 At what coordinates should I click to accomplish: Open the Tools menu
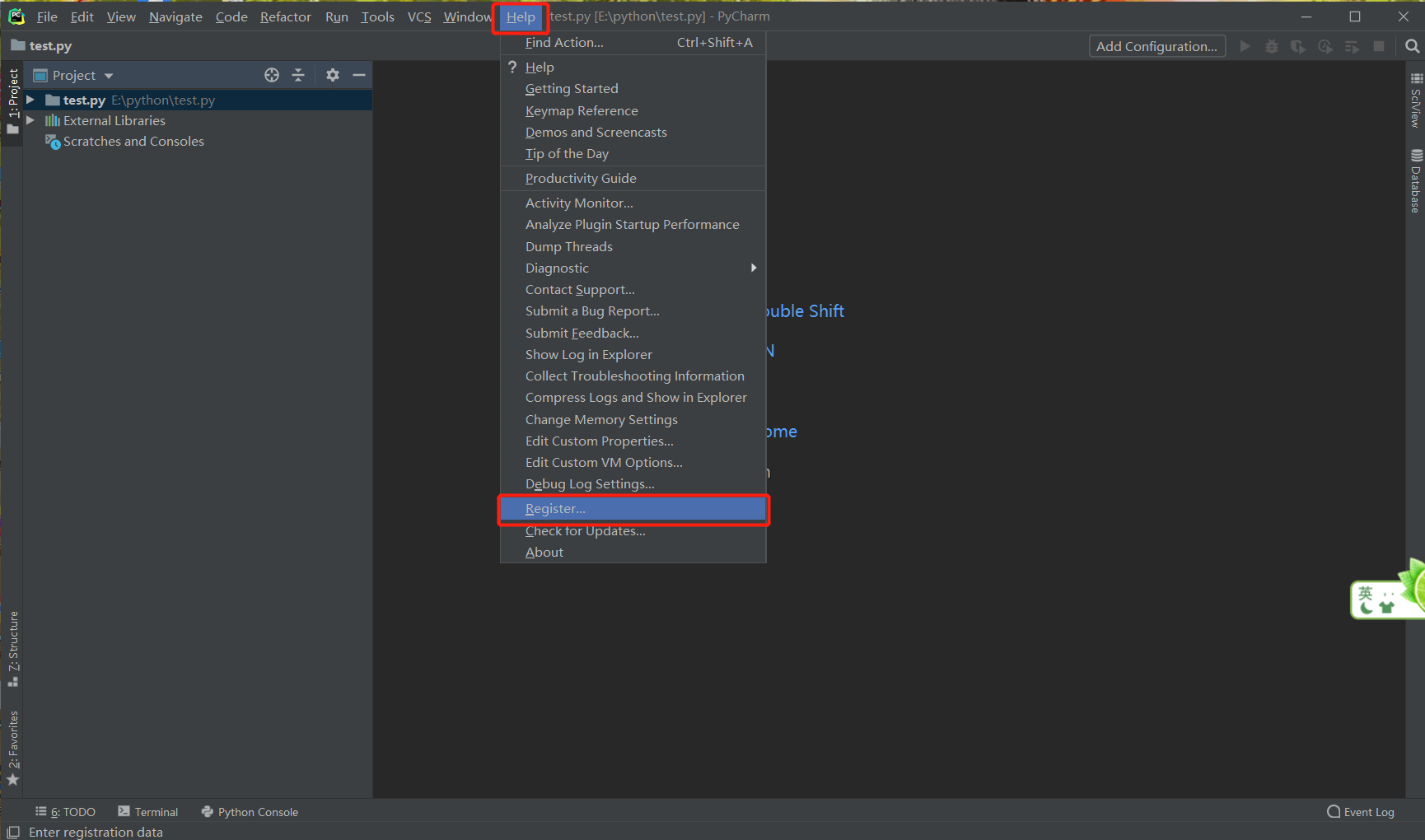click(x=377, y=16)
